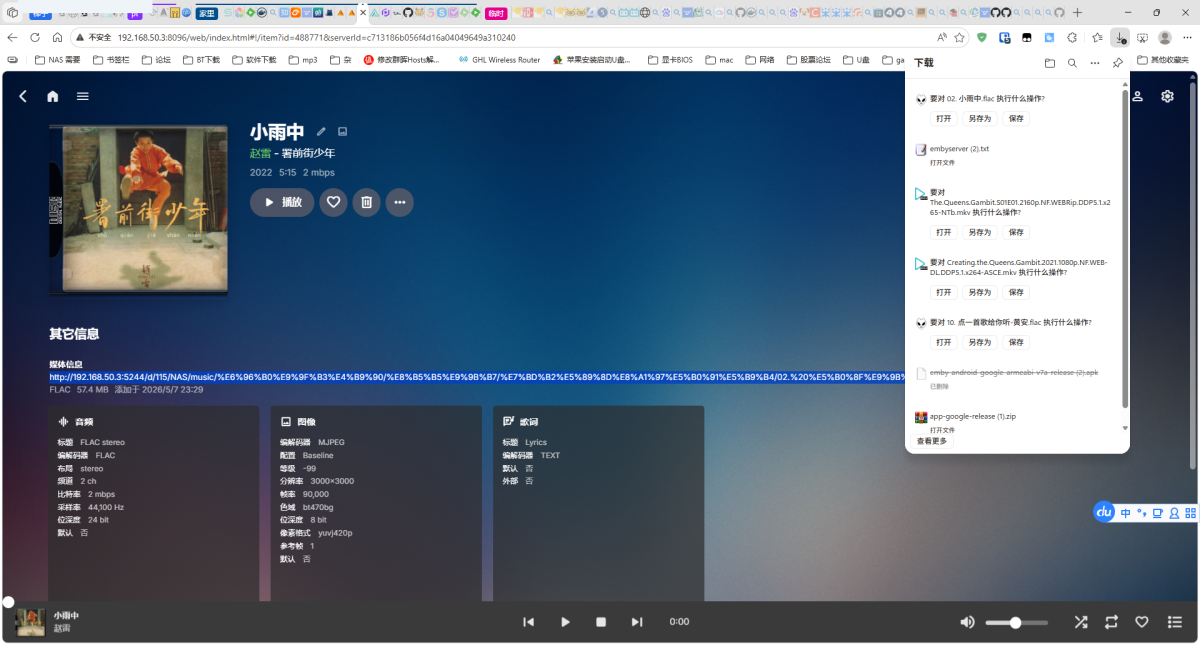
Task: Open 其他收藏夹 bookmarks folder
Action: [1162, 60]
